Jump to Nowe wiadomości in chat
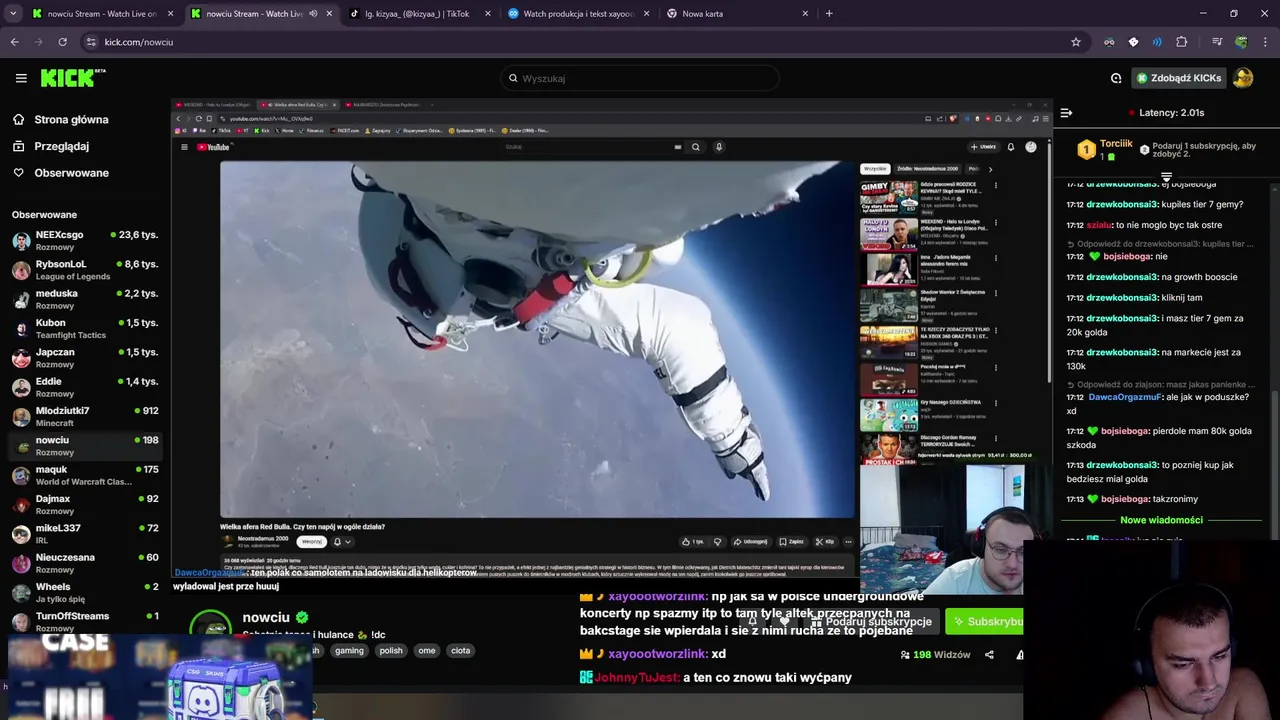 click(1162, 520)
